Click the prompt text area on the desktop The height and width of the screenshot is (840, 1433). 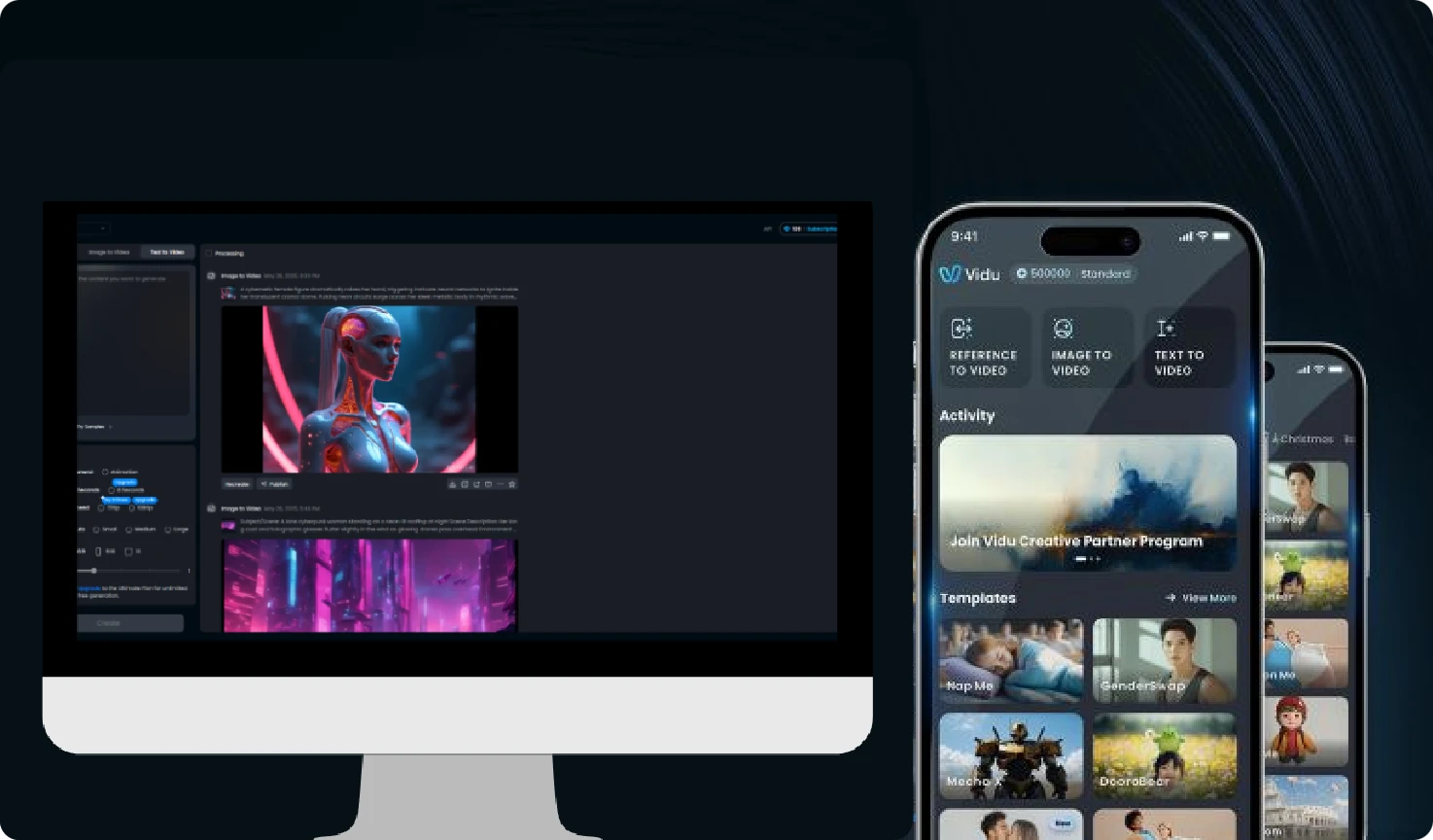(x=134, y=342)
